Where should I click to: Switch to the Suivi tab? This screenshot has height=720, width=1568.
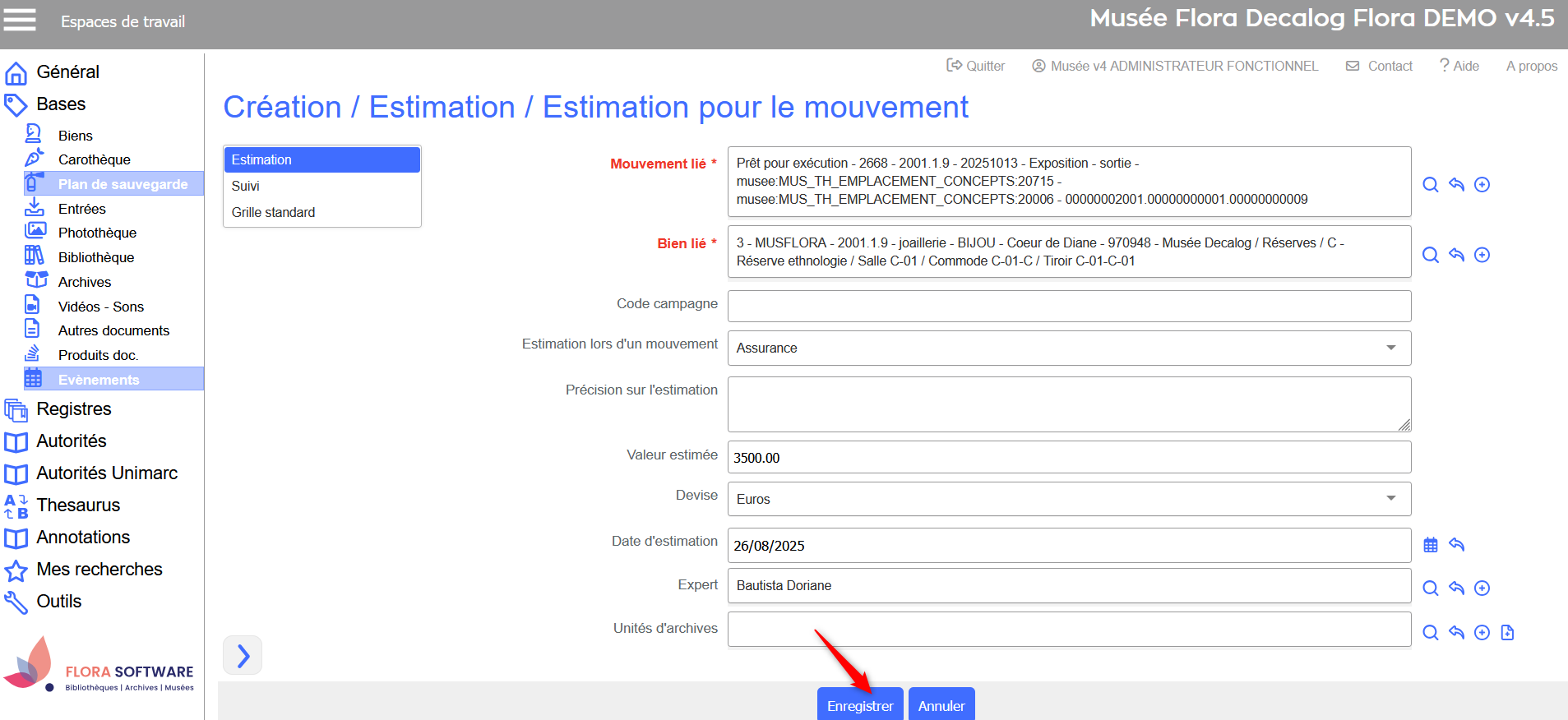click(x=246, y=186)
